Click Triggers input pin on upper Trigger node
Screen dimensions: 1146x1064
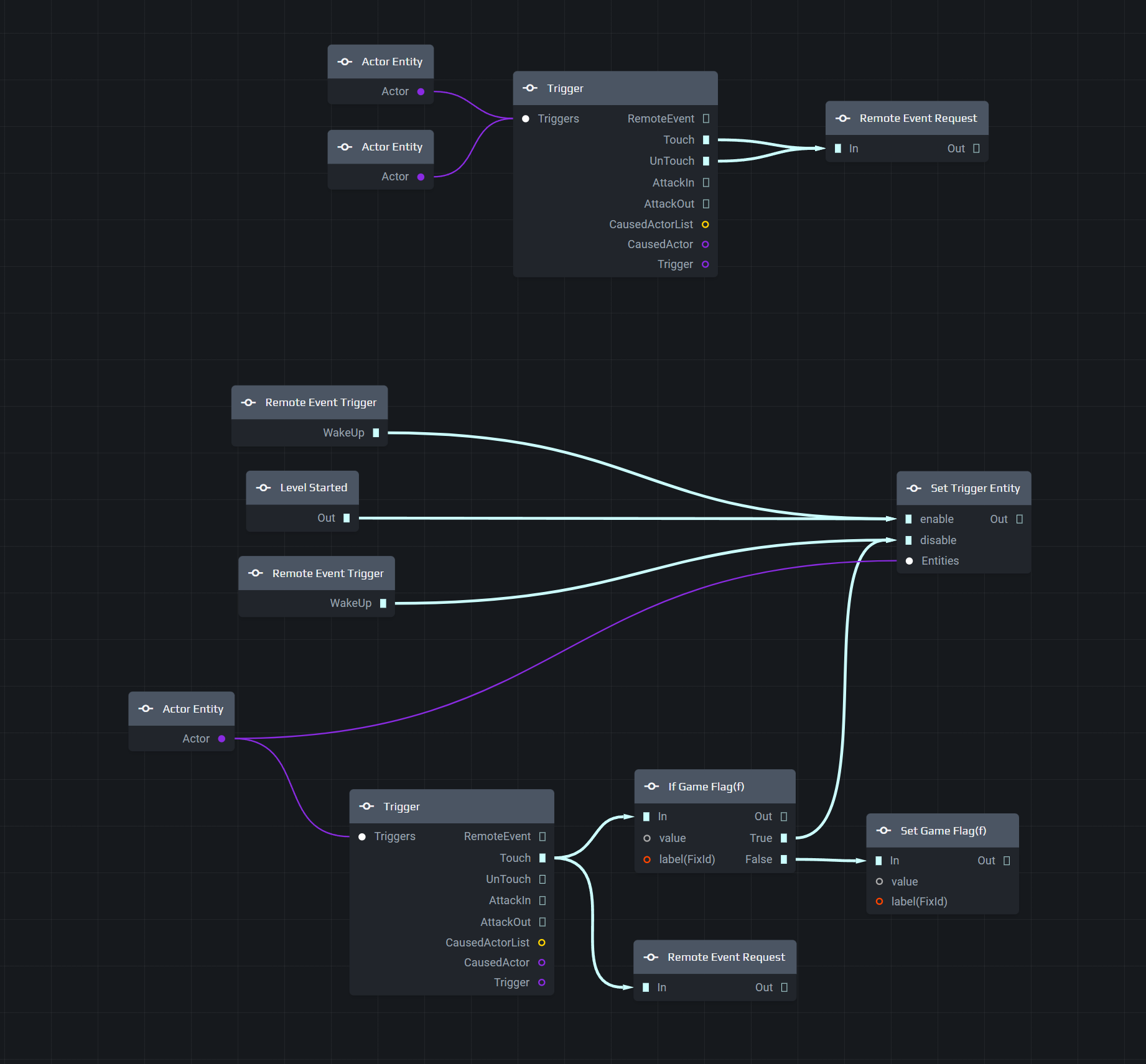pos(526,119)
